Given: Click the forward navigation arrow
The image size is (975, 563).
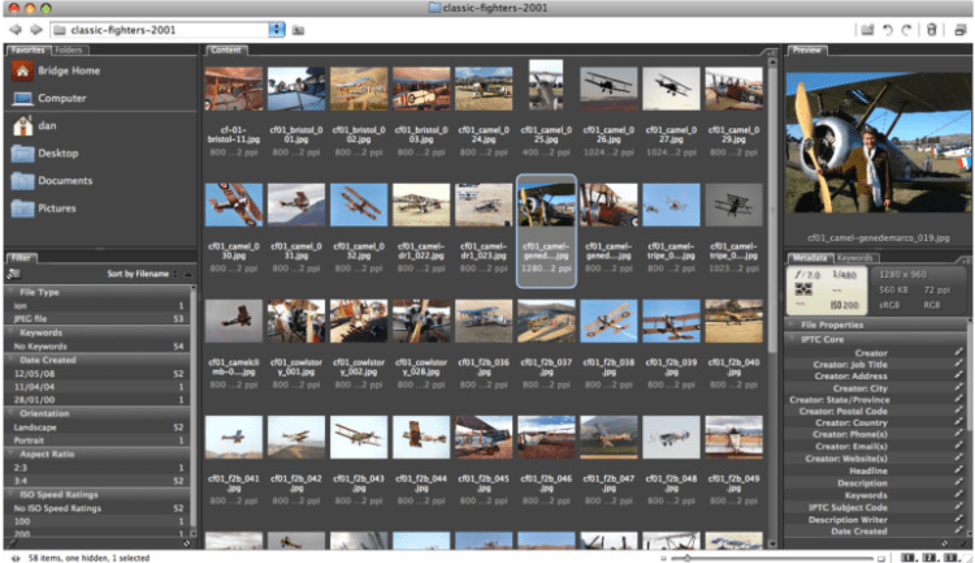Looking at the screenshot, I should 35,30.
